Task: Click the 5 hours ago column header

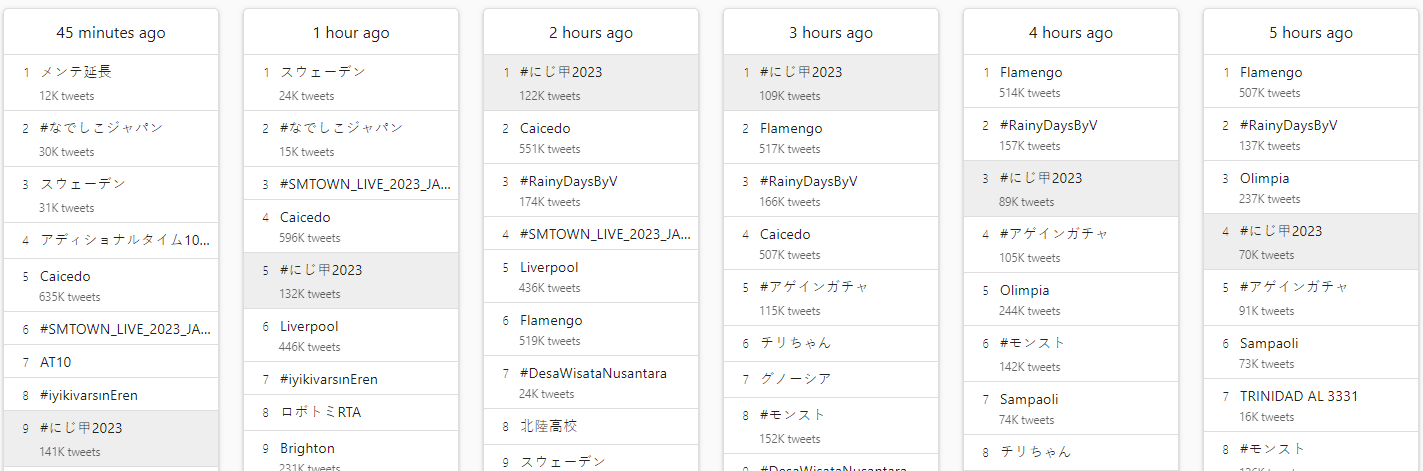Action: pyautogui.click(x=1310, y=33)
